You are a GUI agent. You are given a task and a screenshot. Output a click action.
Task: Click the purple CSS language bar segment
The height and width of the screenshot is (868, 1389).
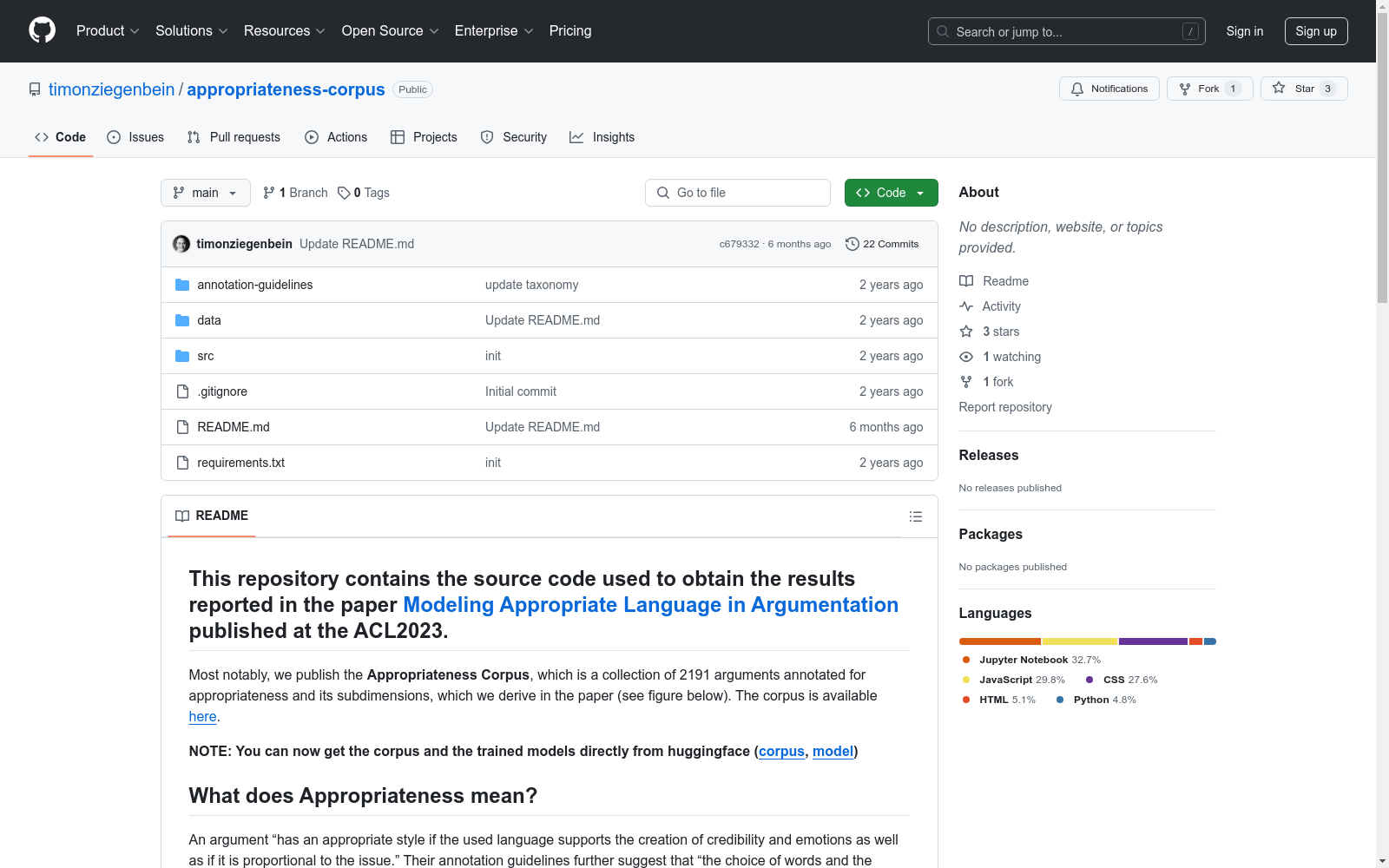(x=1153, y=641)
